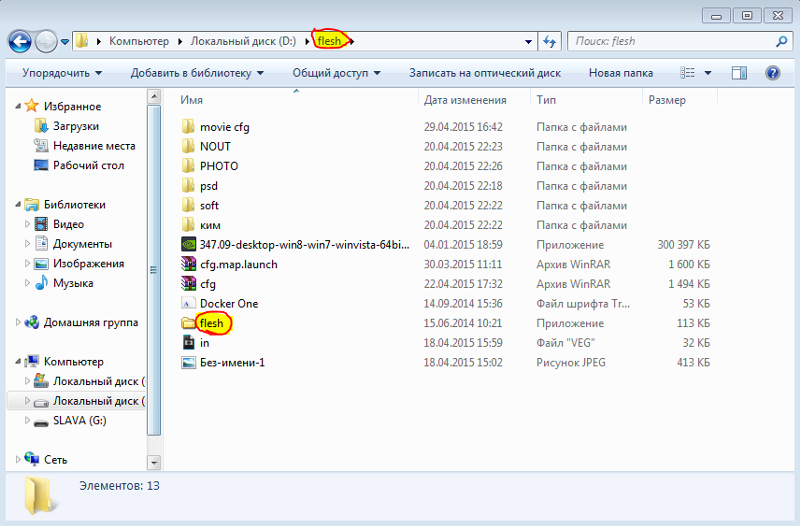Open Добавить в библиотеку menu
Image resolution: width=800 pixels, height=526 pixels.
[197, 73]
